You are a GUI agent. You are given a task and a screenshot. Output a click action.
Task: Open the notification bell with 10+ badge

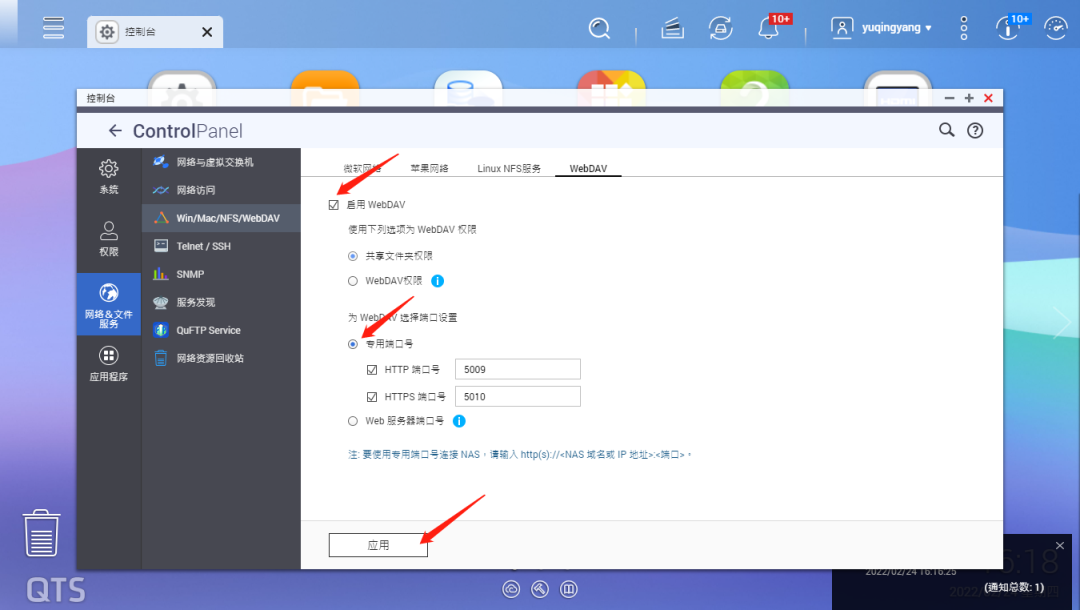point(766,27)
